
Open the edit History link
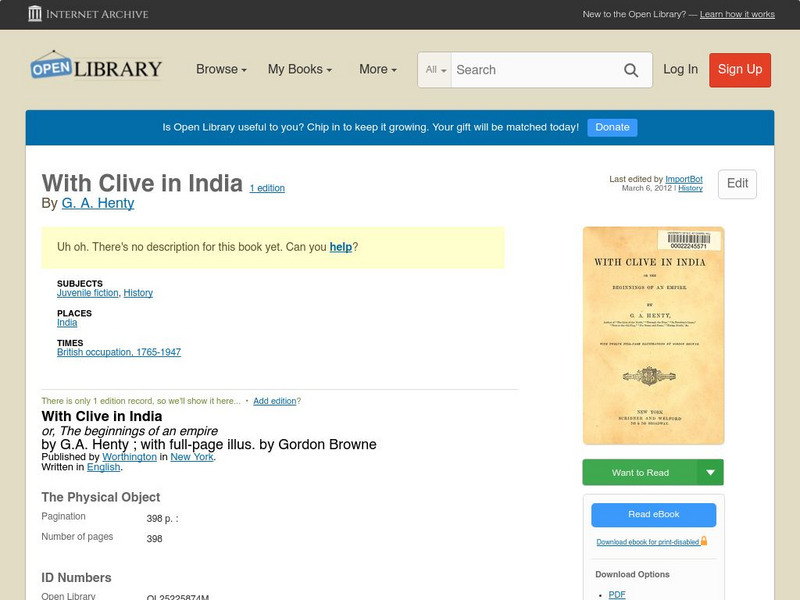pyautogui.click(x=690, y=188)
